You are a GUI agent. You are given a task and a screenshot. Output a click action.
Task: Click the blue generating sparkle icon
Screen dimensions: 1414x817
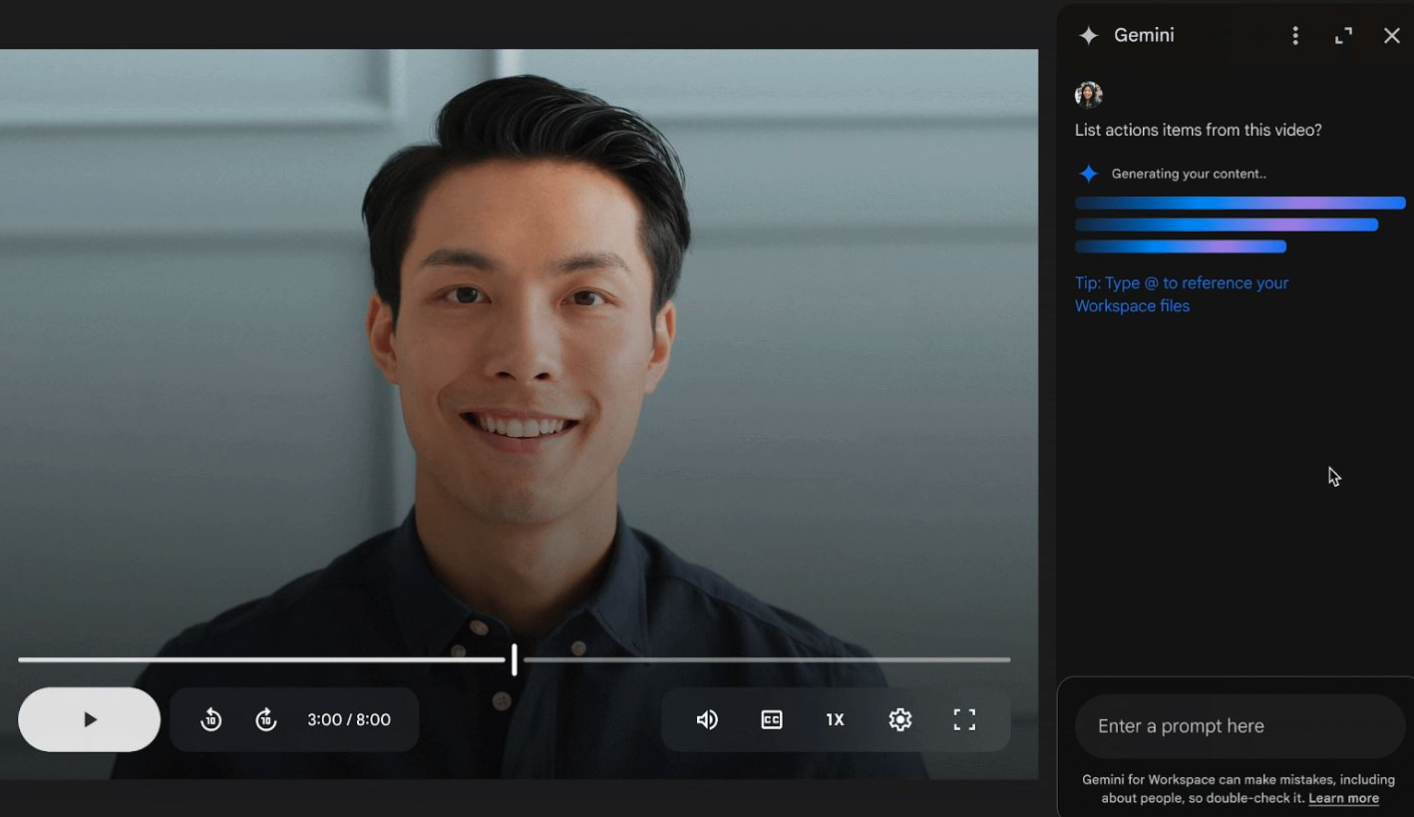click(1089, 174)
